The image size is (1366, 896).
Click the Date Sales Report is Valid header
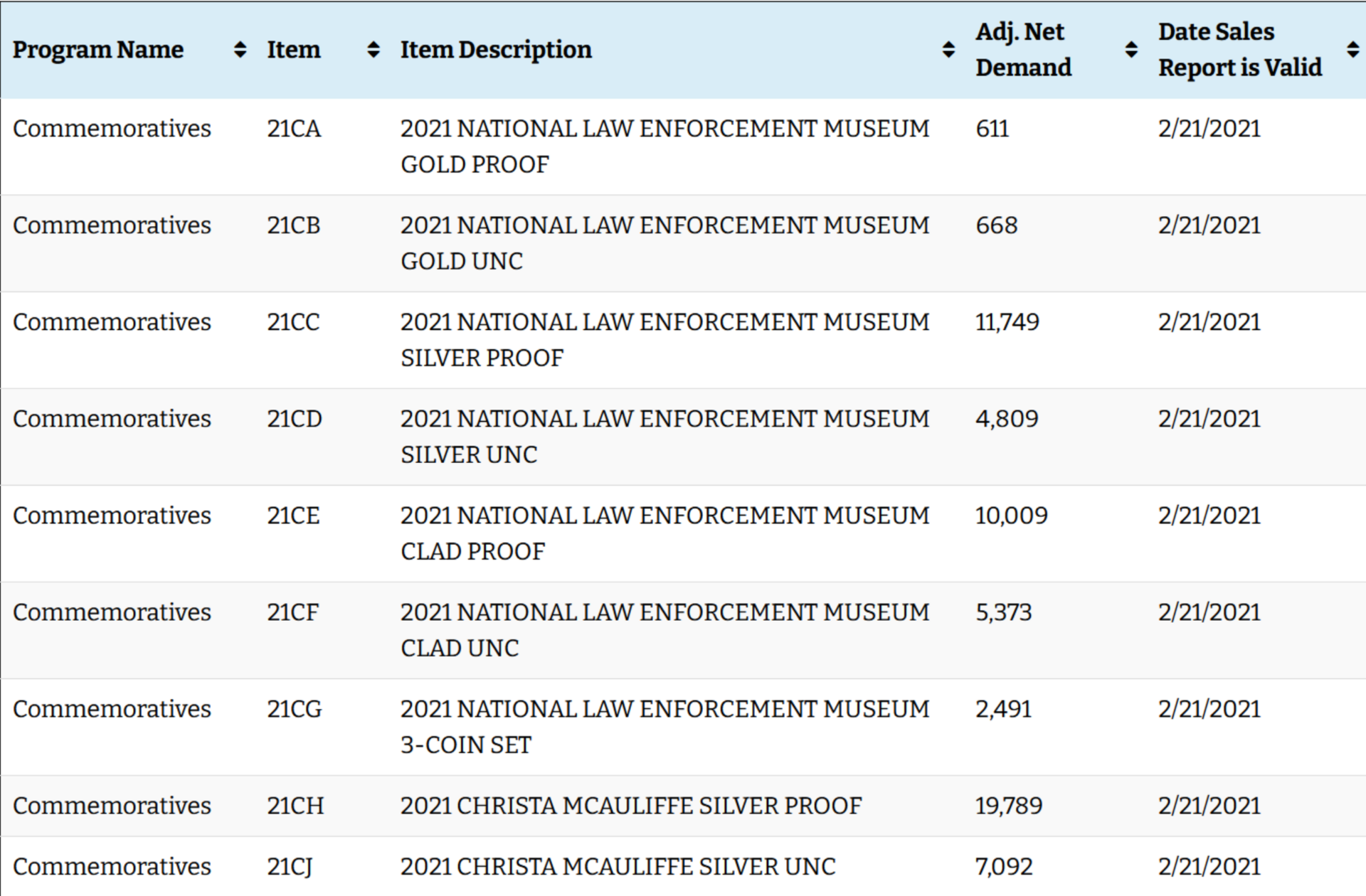pos(1239,50)
